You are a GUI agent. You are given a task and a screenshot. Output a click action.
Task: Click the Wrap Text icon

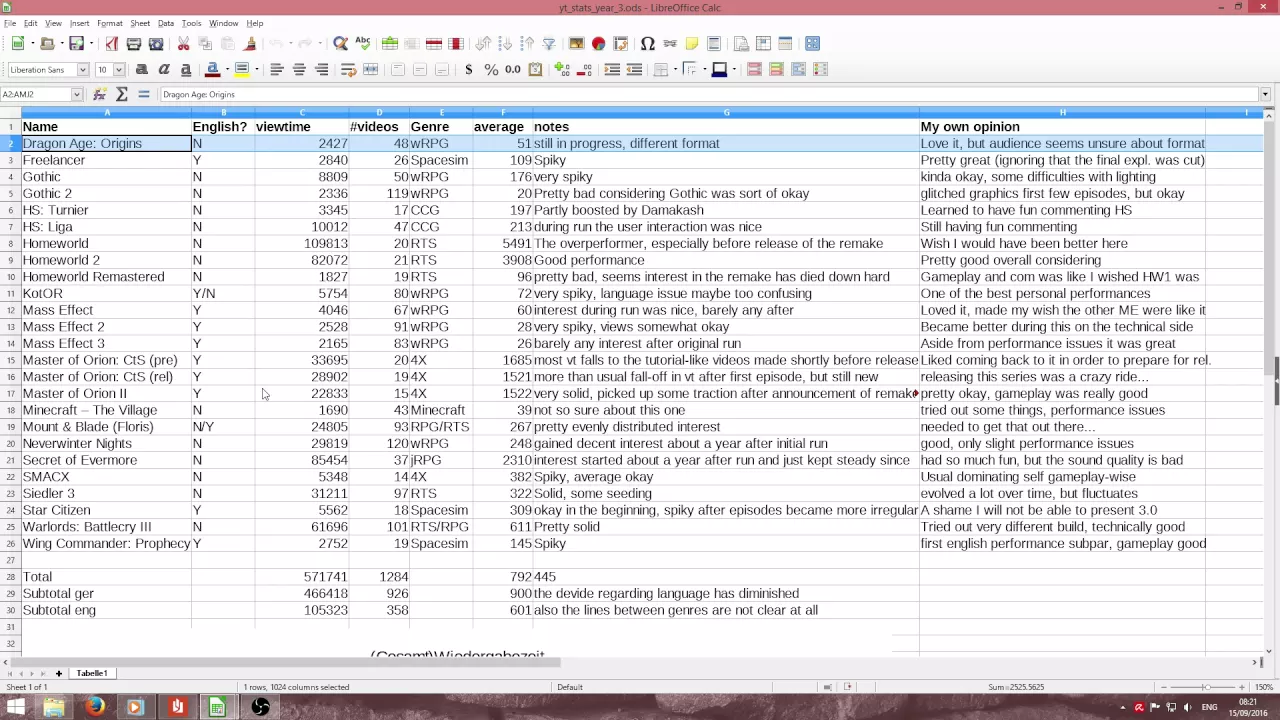point(348,70)
